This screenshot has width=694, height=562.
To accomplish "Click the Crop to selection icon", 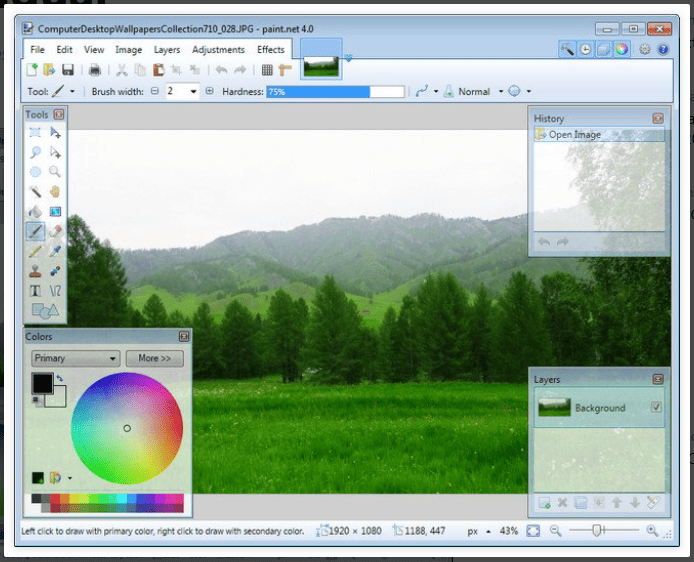I will (x=176, y=69).
